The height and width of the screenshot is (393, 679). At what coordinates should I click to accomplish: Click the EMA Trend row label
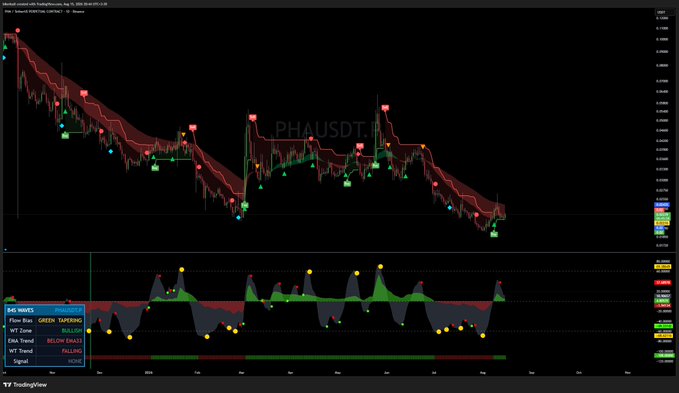21,341
